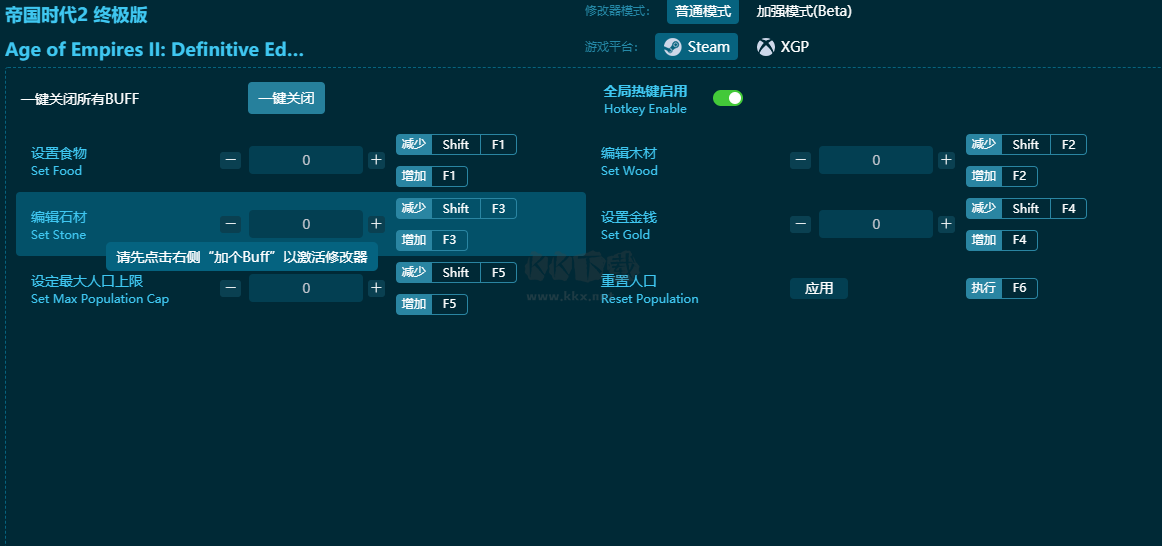Click the 一键关闭 button
Screen dimensions: 1162x546
[x=286, y=98]
